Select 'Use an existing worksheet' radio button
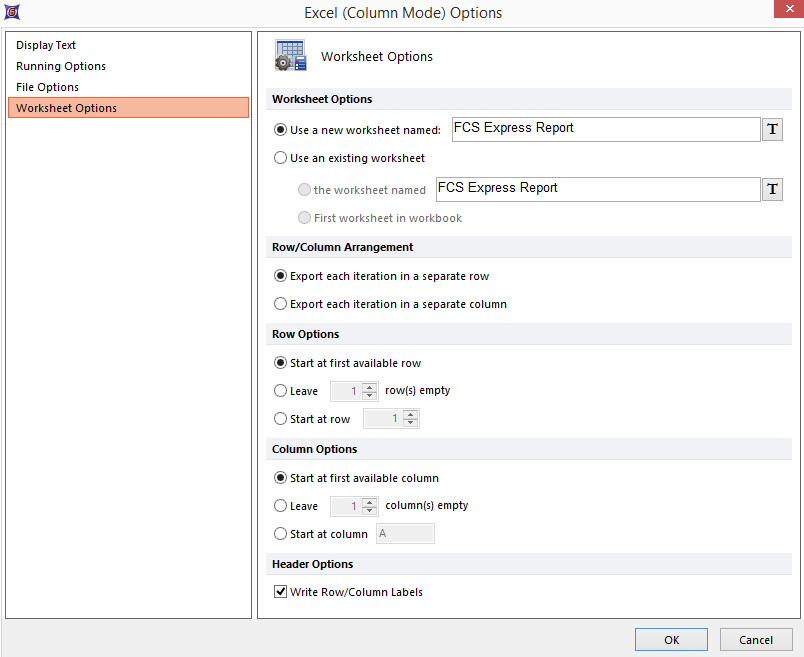This screenshot has width=804, height=657. point(281,158)
